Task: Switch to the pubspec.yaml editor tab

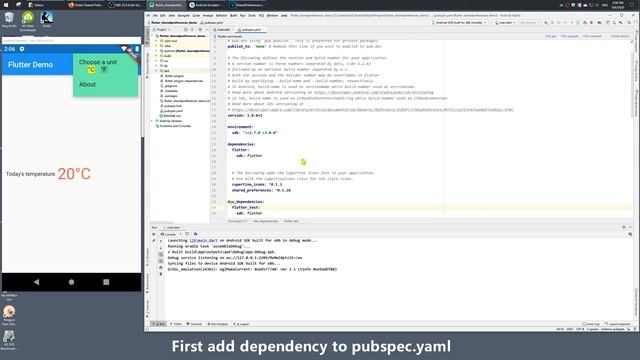Action: point(251,30)
